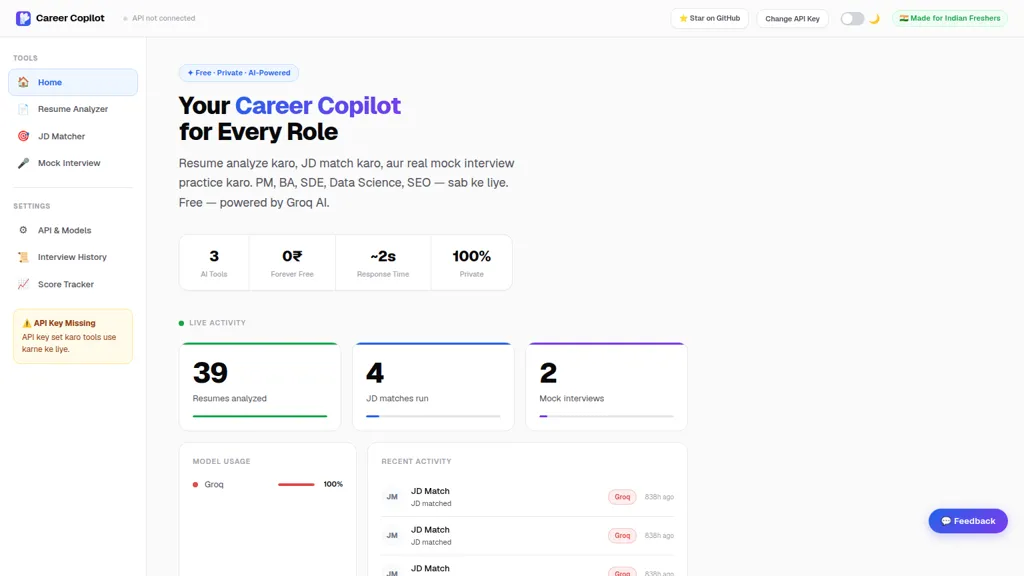
Task: Click the Resumes analyzed progress bar
Action: (x=260, y=416)
